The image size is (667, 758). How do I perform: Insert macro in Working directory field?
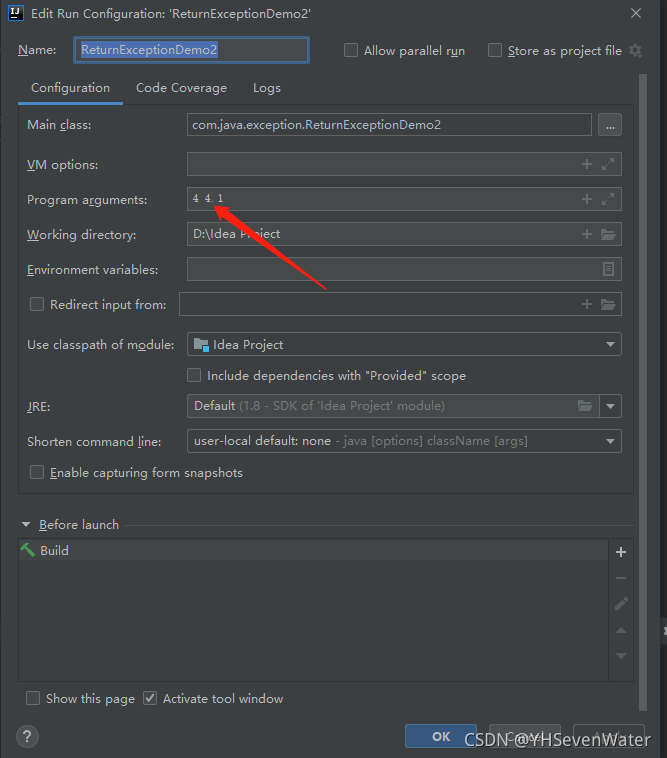[587, 234]
